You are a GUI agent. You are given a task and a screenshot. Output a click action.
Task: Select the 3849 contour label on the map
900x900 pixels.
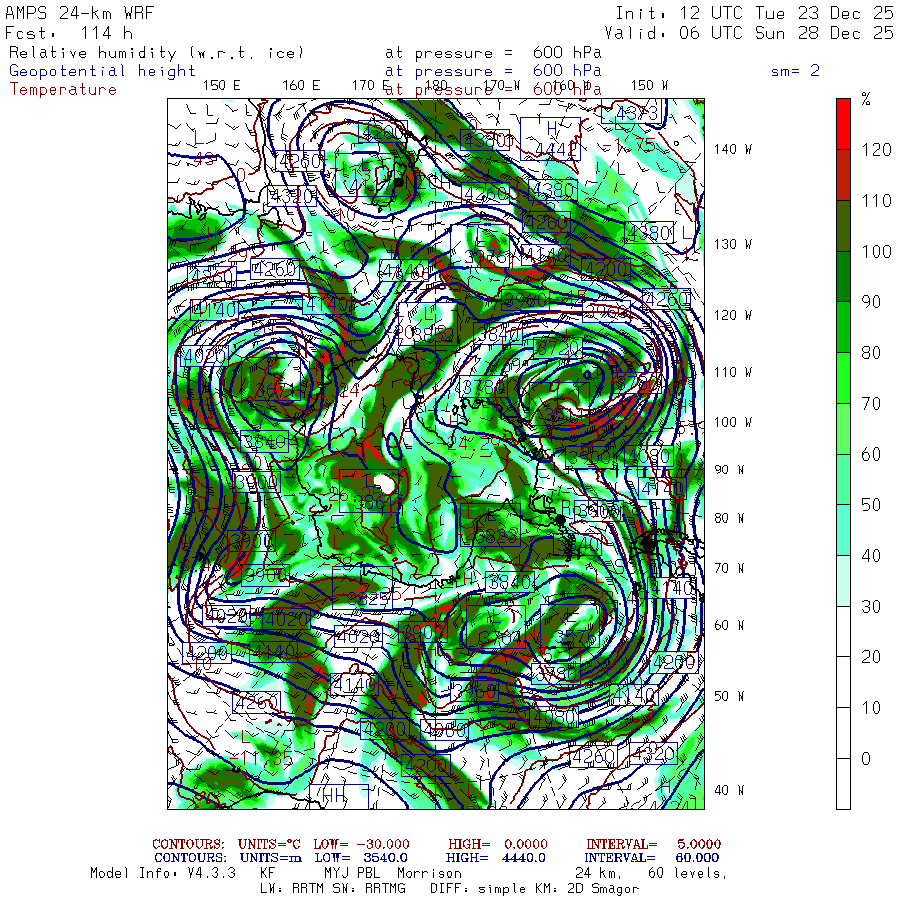pyautogui.click(x=264, y=442)
